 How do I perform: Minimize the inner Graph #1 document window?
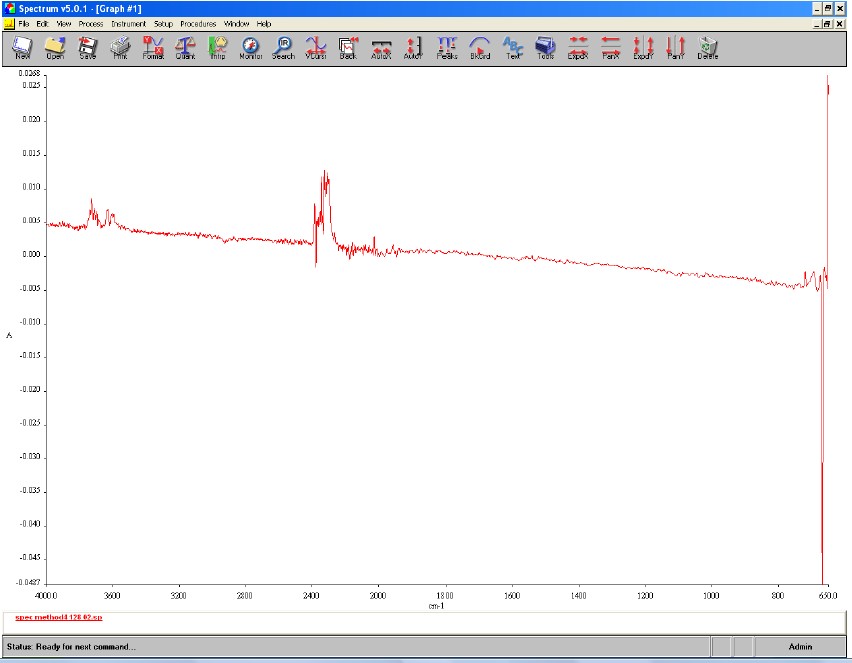pos(817,24)
